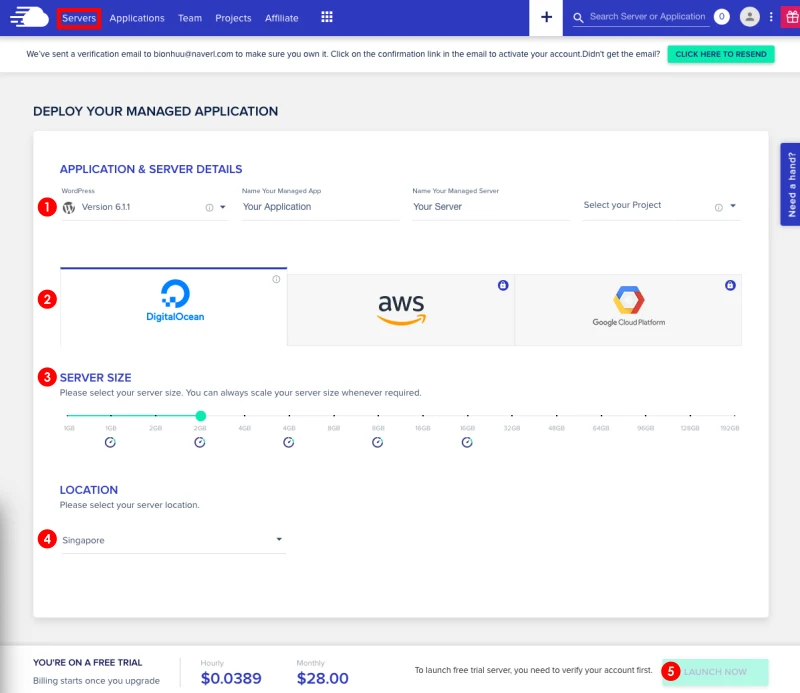Viewport: 800px width, 693px height.
Task: Click gauge icon under 4GB mark
Action: point(289,442)
